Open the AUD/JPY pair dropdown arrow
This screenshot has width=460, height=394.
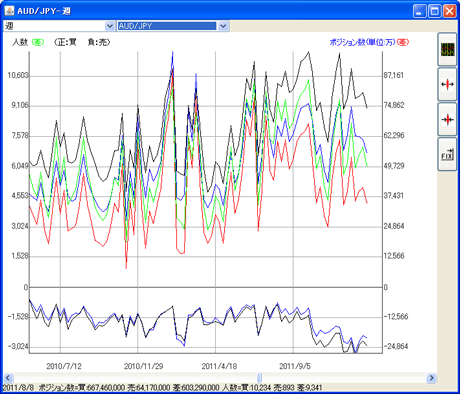223,26
